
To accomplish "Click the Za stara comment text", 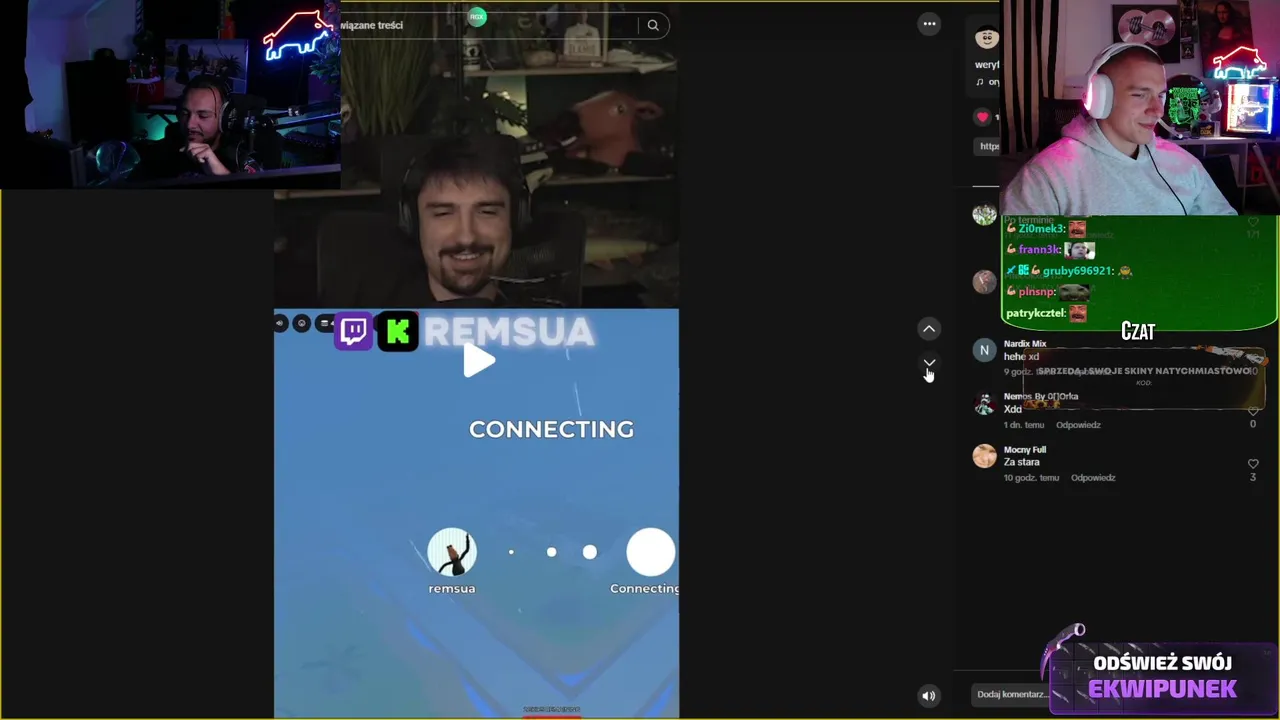I will [x=1022, y=462].
